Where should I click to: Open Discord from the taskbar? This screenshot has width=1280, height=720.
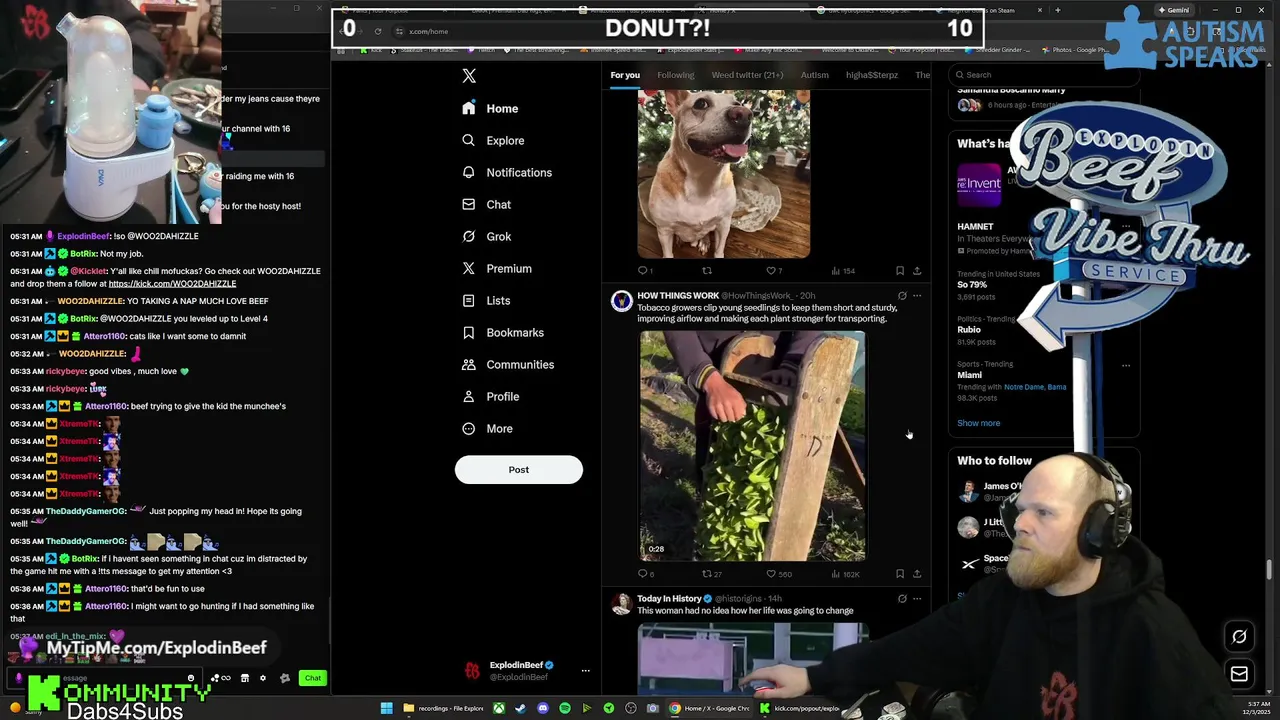pyautogui.click(x=543, y=708)
